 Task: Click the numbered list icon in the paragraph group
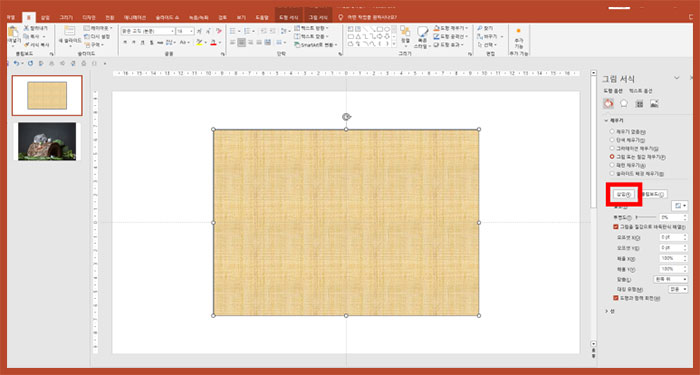(x=247, y=31)
